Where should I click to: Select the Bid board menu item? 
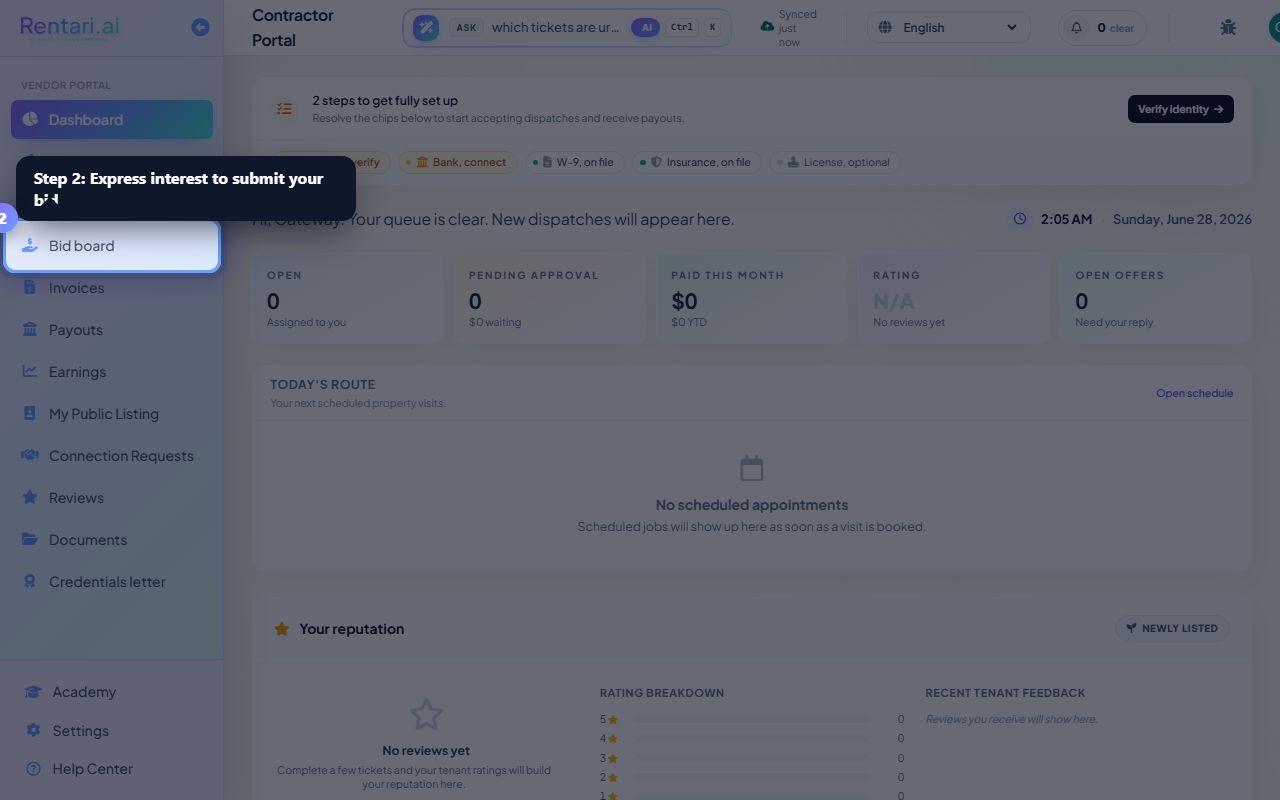tap(111, 246)
